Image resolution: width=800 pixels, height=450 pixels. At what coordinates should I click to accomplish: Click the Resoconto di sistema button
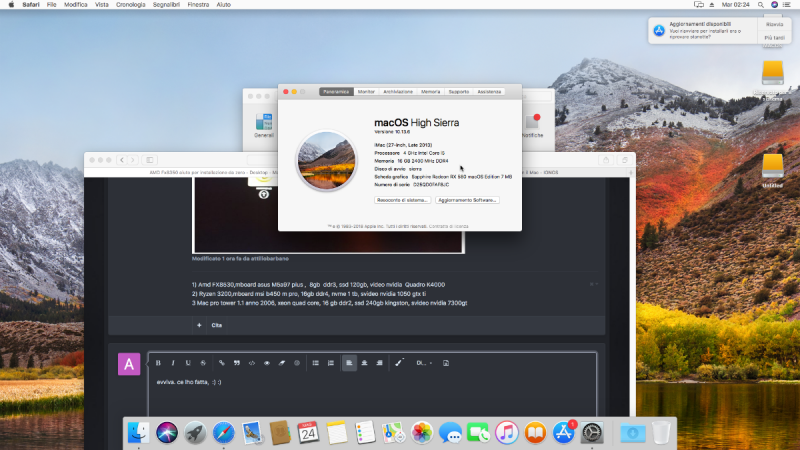[403, 200]
